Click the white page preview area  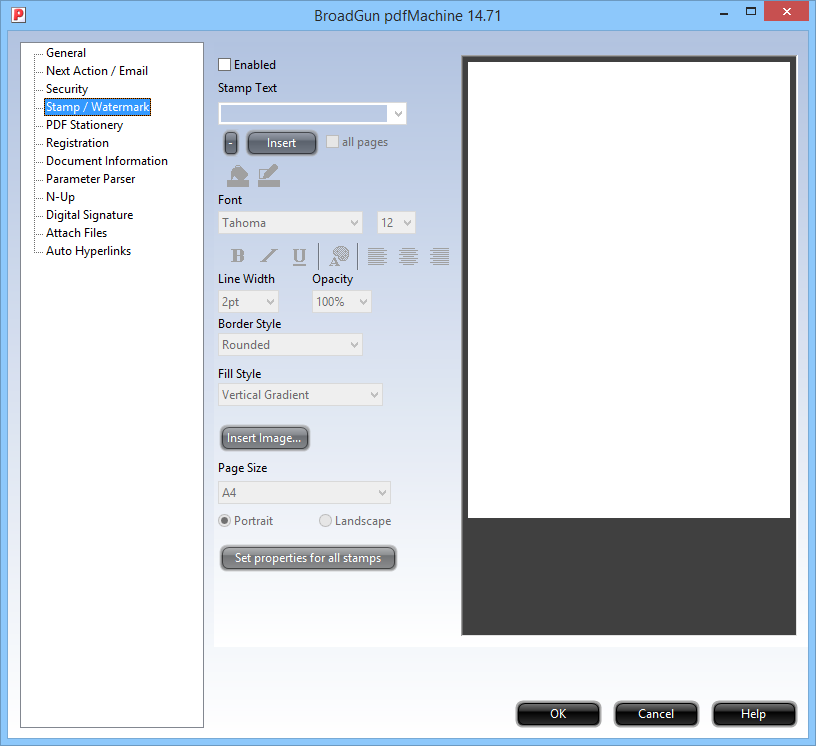point(629,290)
